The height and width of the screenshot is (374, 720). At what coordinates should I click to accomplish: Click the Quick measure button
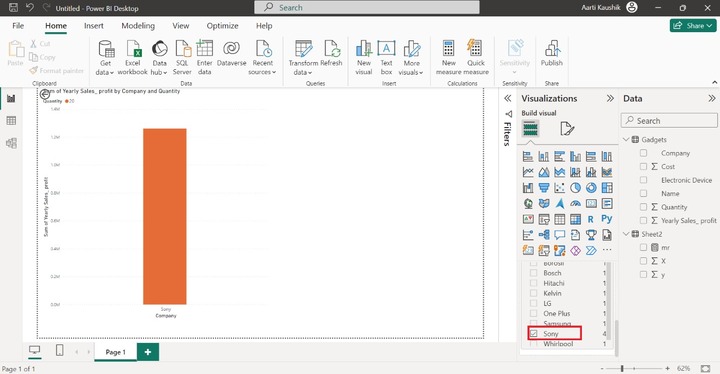click(476, 57)
